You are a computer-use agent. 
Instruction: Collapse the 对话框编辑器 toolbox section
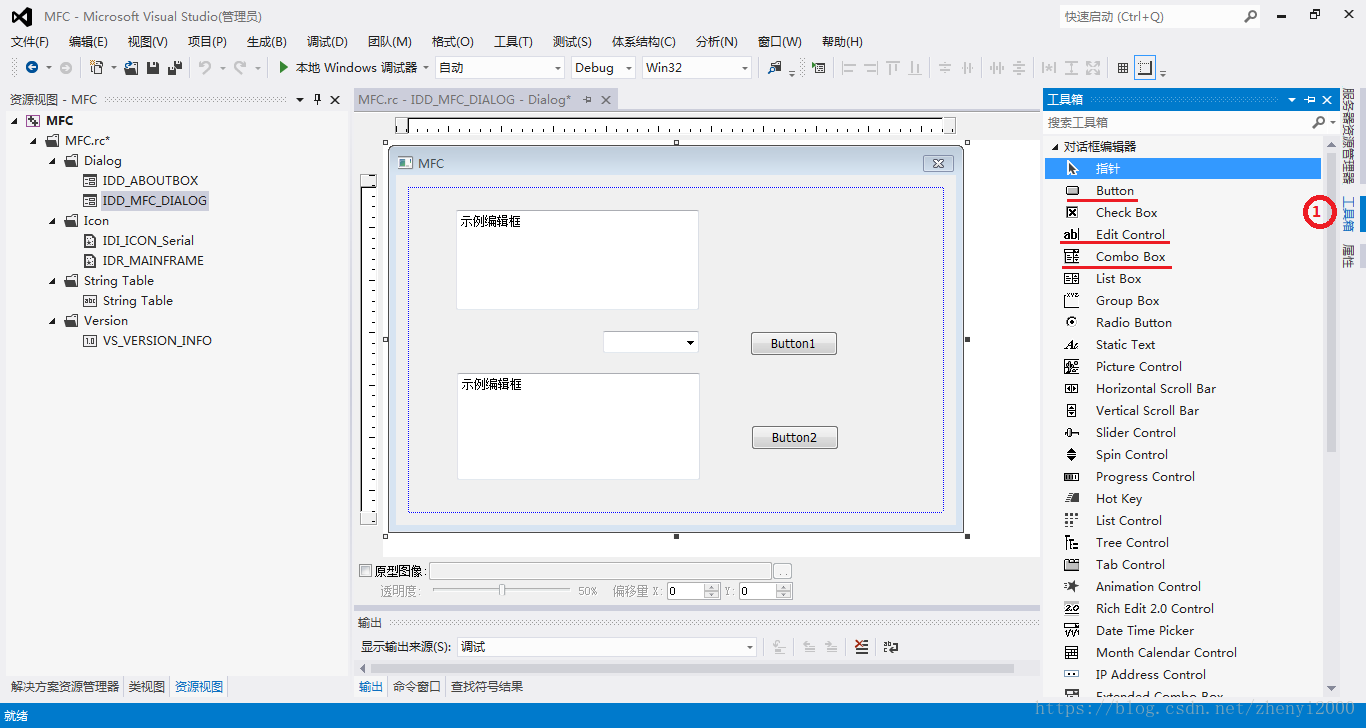[x=1054, y=147]
